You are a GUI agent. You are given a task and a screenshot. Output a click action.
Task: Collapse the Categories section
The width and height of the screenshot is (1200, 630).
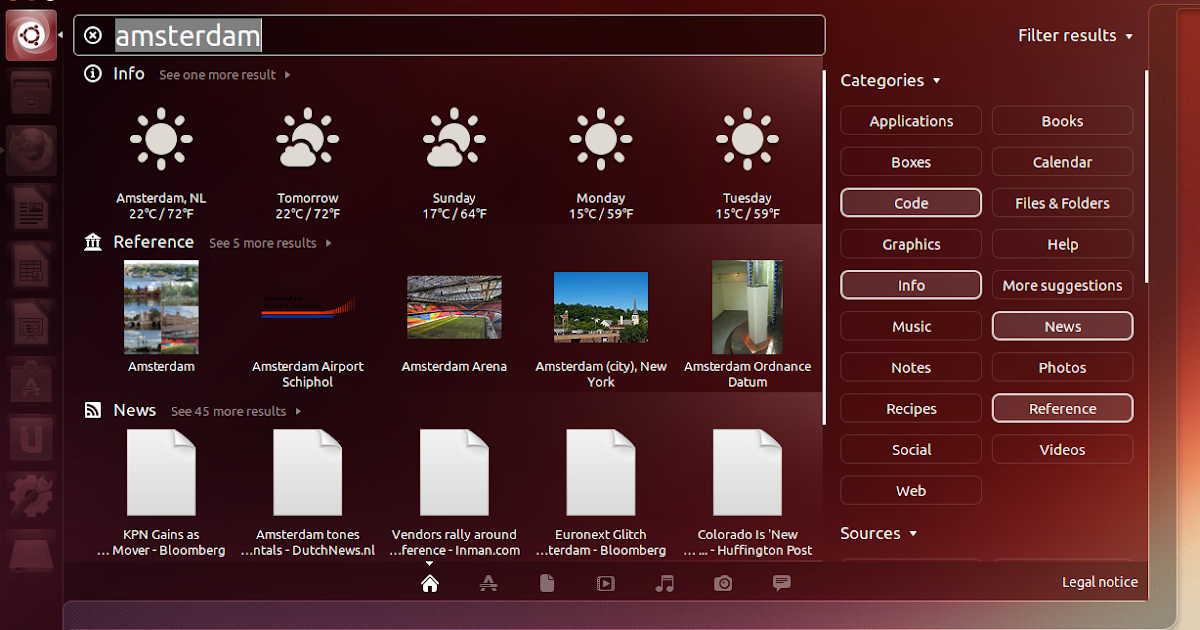coord(884,80)
